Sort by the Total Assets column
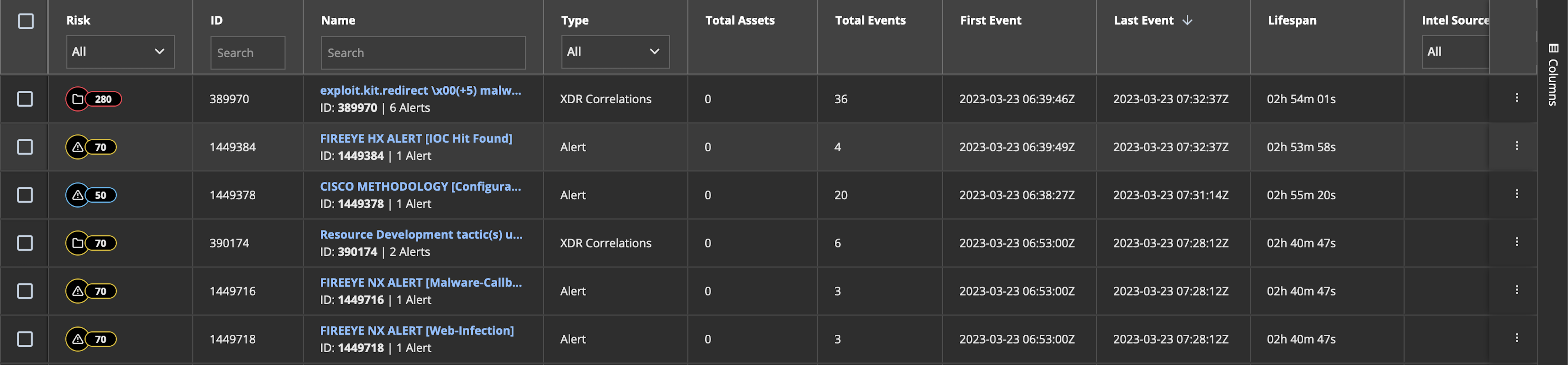Image resolution: width=1568 pixels, height=365 pixels. click(x=740, y=20)
